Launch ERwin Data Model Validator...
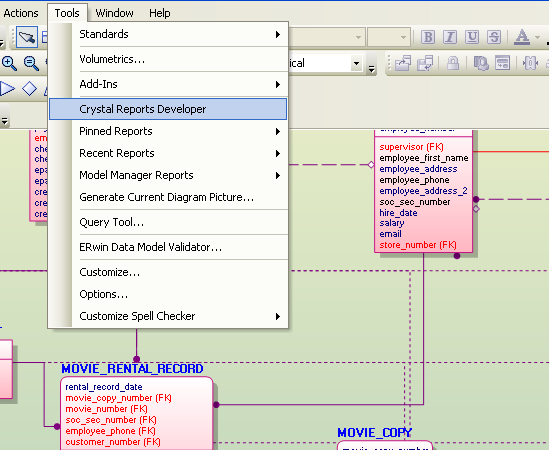 click(x=168, y=247)
